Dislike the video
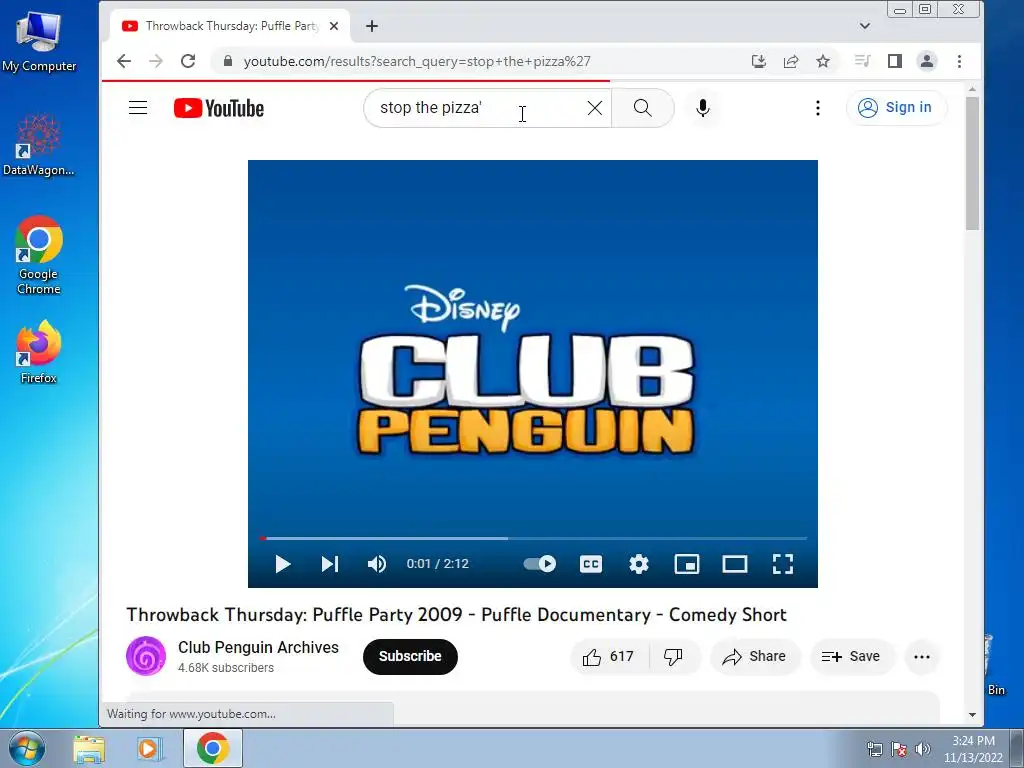The width and height of the screenshot is (1024, 768). pos(673,656)
